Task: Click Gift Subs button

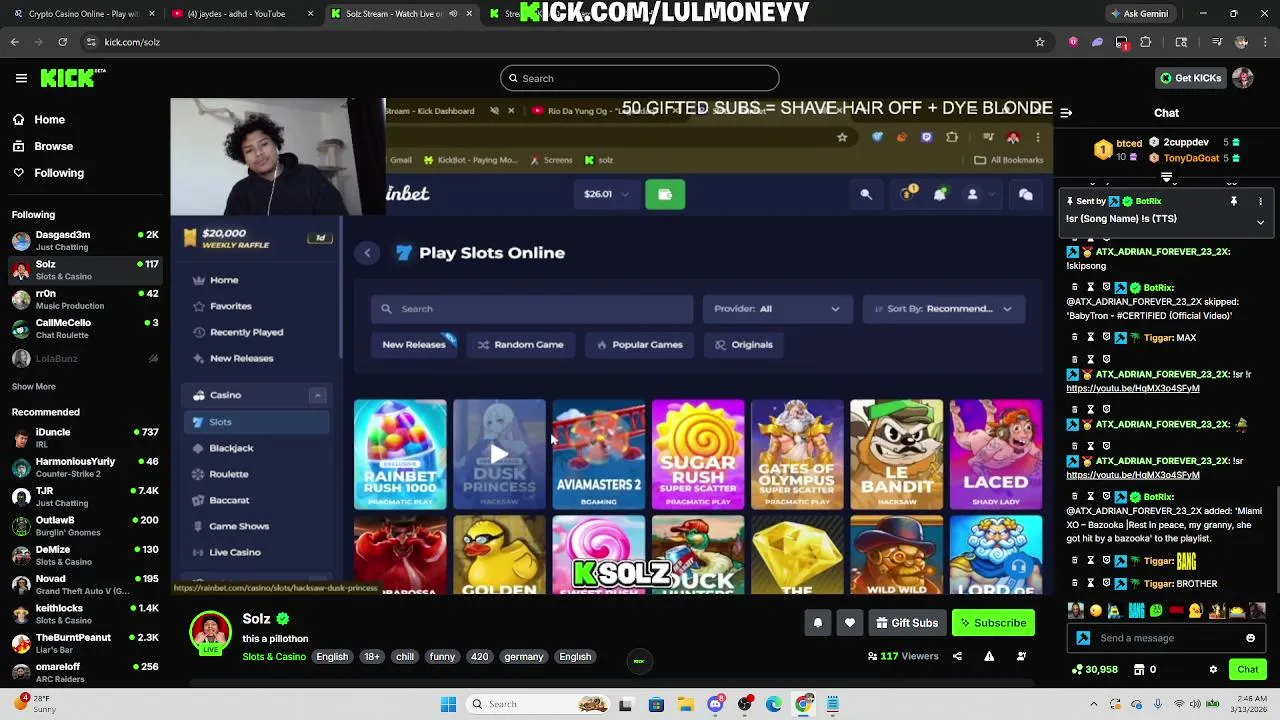Action: [906, 623]
